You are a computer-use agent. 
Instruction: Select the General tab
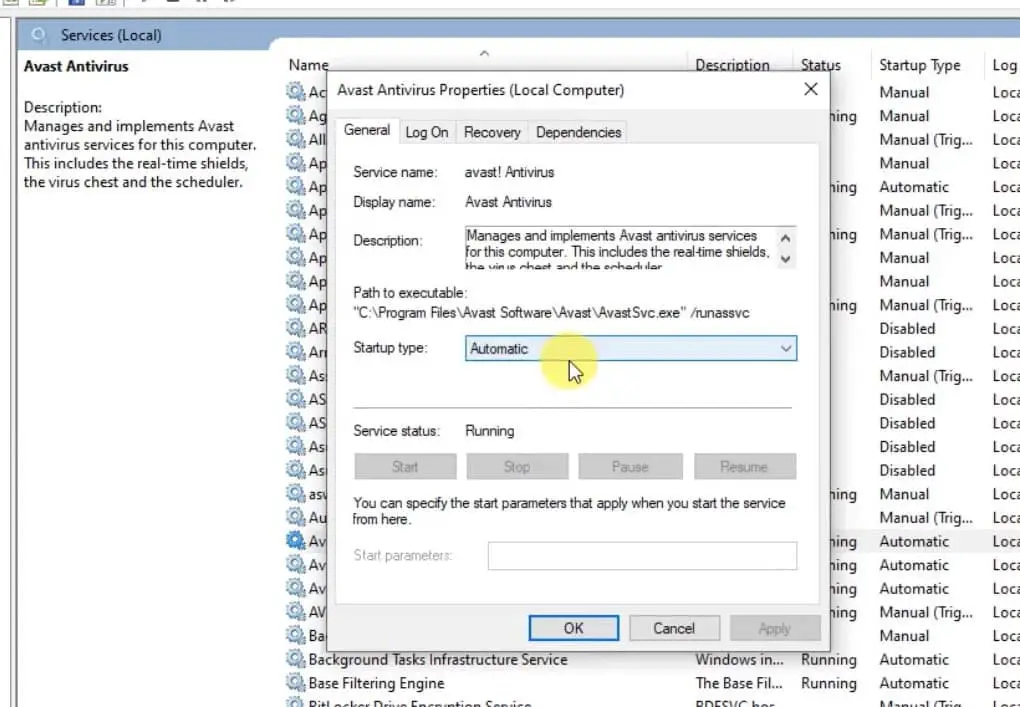point(366,130)
